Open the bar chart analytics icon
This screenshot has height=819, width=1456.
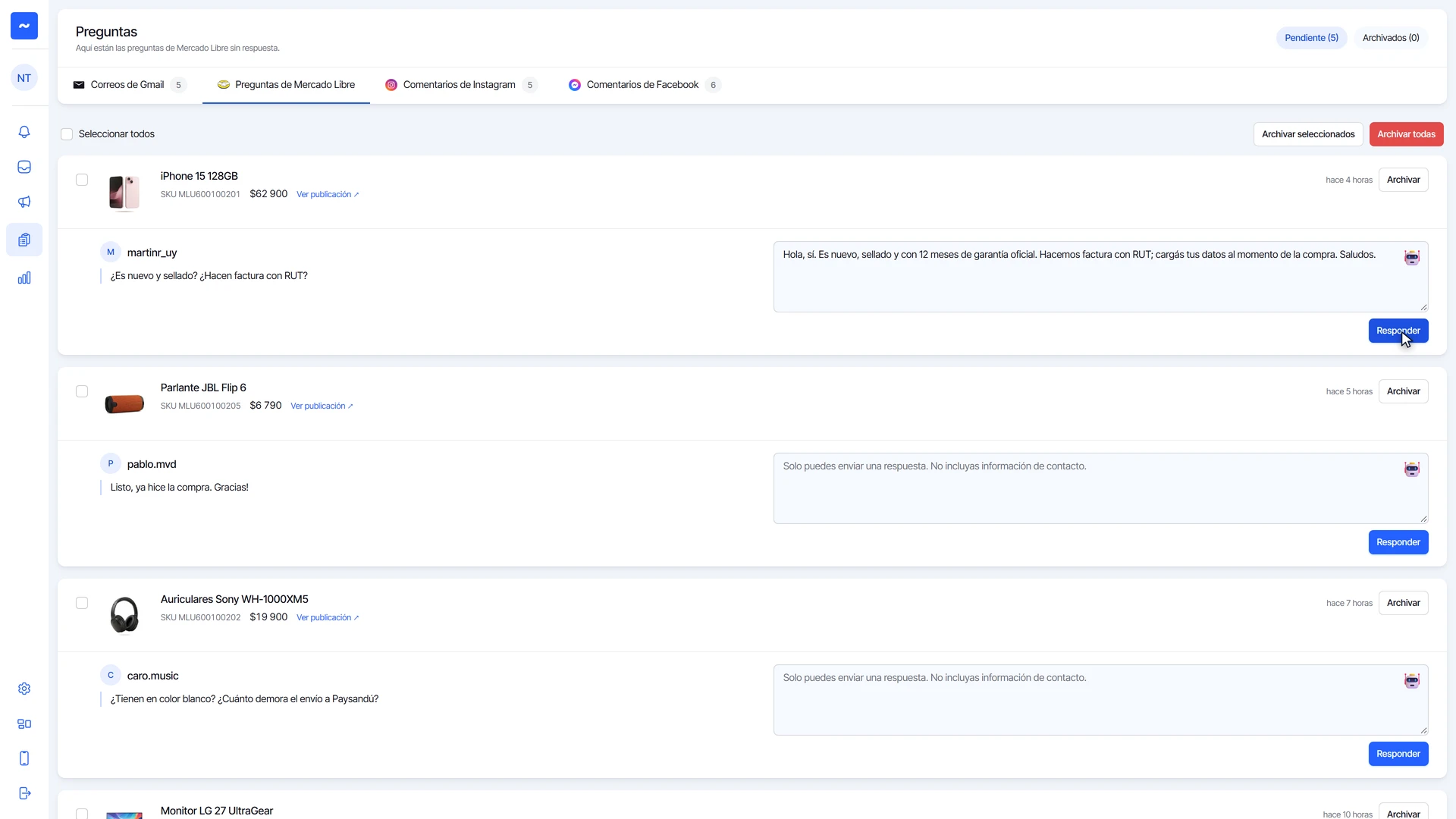click(24, 278)
